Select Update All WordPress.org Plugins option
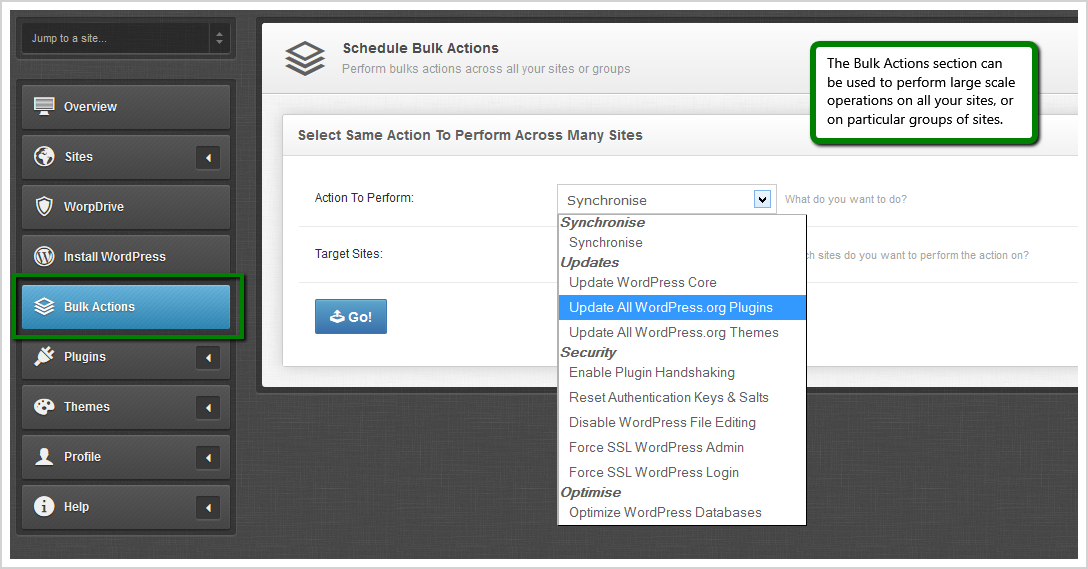This screenshot has height=569, width=1088. coord(682,307)
